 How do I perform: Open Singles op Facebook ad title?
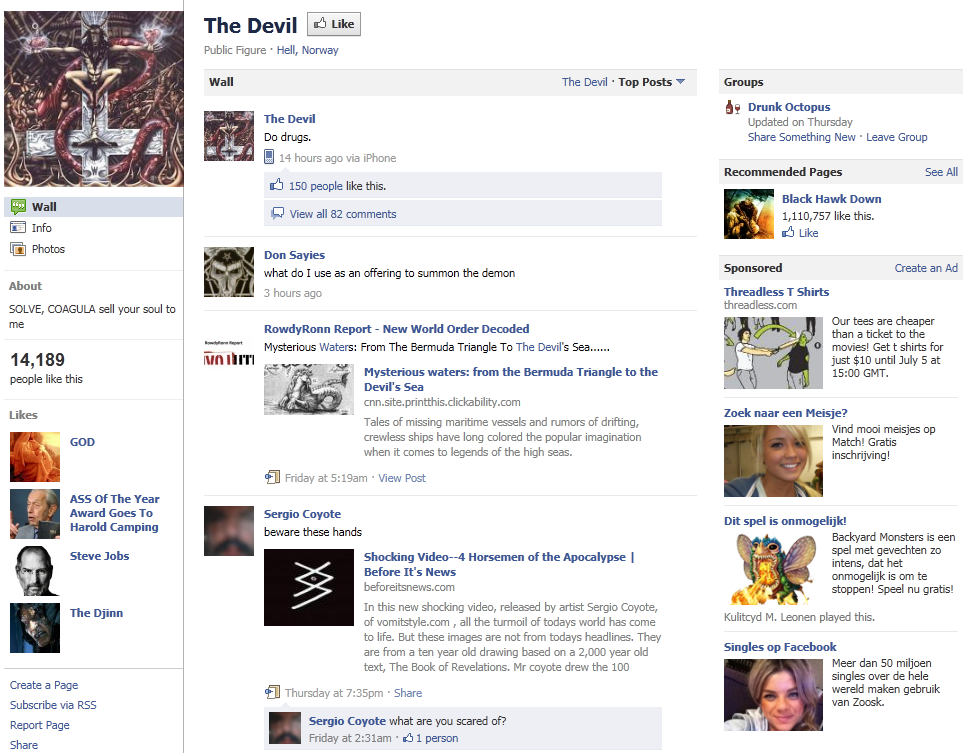(780, 647)
